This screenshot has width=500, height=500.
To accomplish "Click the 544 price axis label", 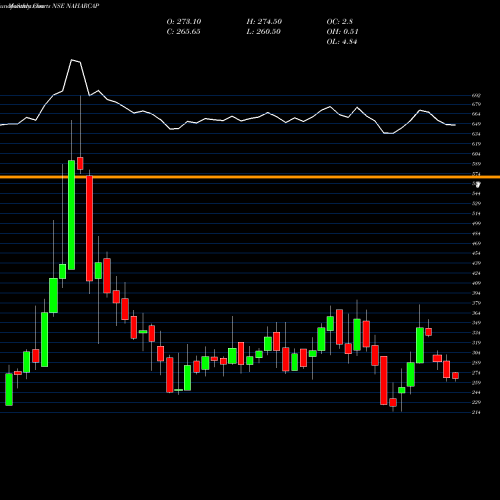I will tap(476, 194).
